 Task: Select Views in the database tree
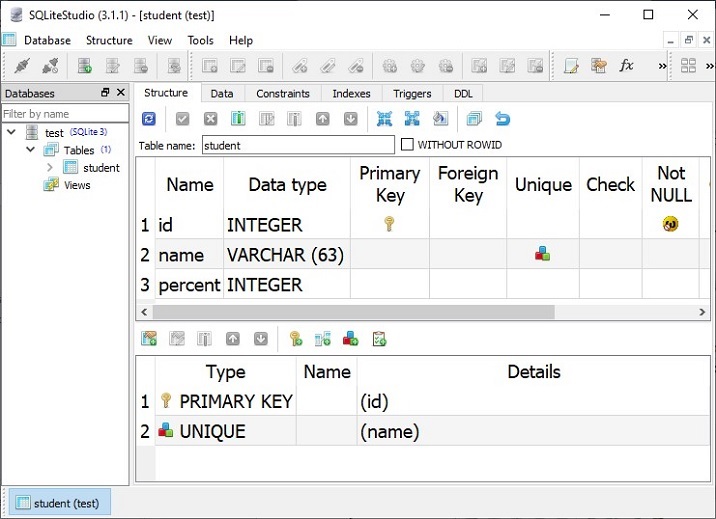(x=77, y=185)
